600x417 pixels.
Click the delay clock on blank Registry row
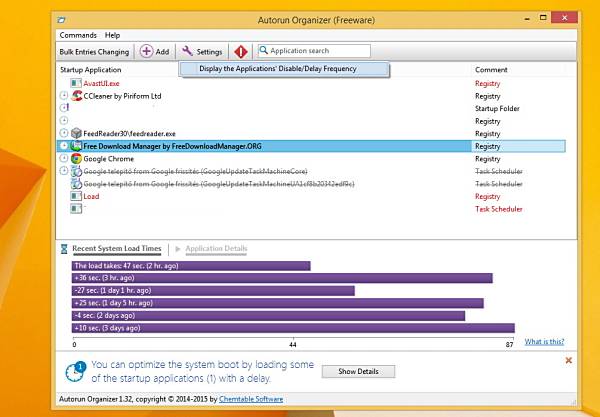[x=64, y=120]
